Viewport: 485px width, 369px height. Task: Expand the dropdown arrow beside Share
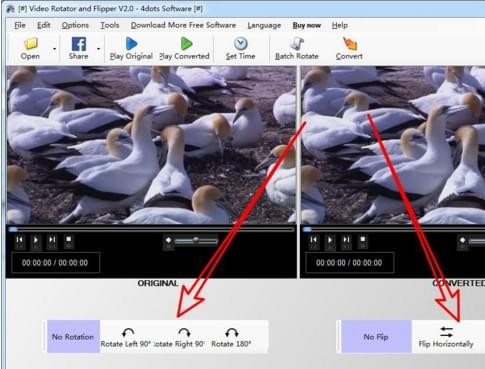click(99, 49)
